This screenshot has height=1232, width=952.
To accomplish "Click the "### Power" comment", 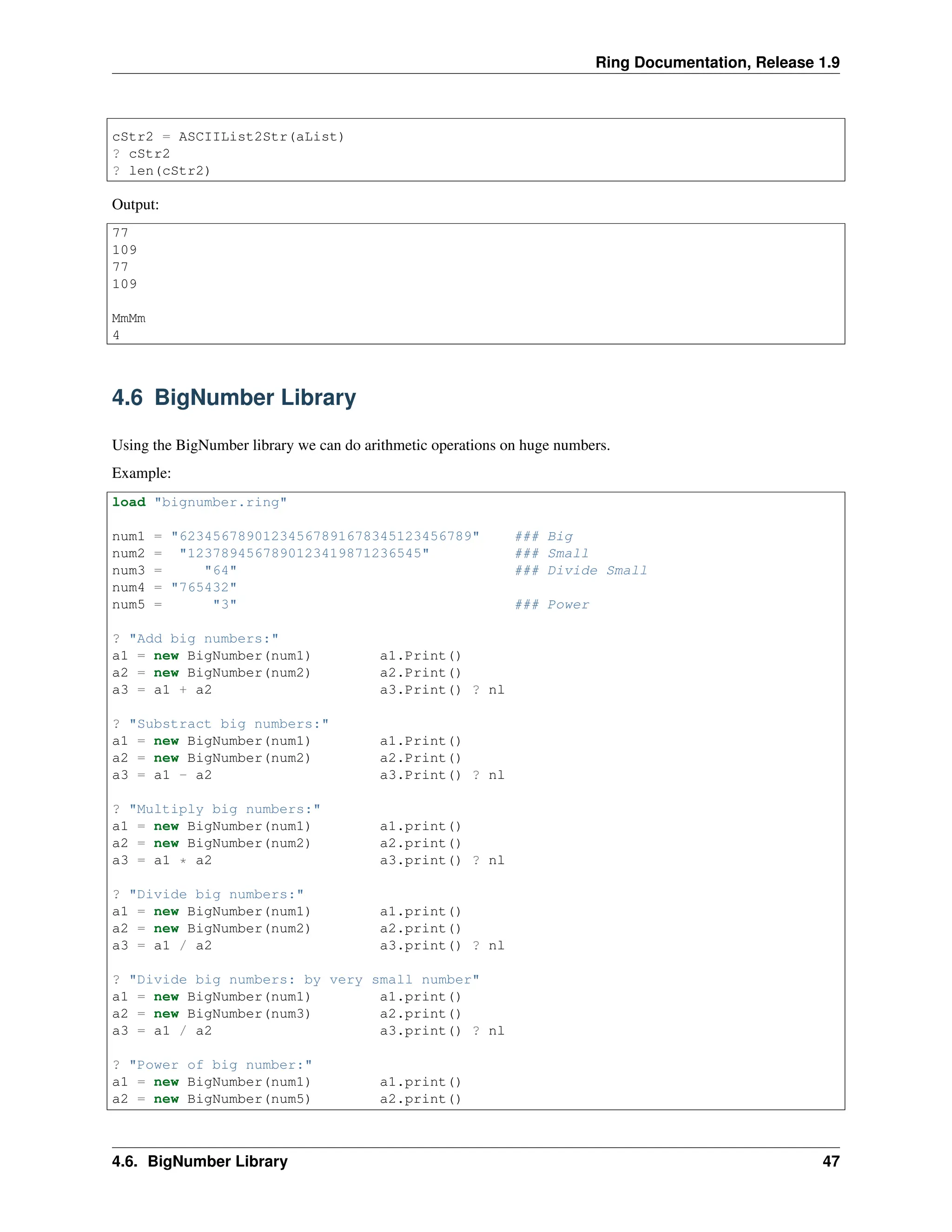I will point(552,605).
